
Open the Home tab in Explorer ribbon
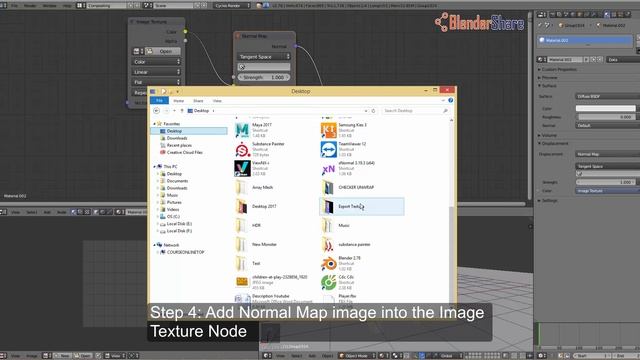pyautogui.click(x=178, y=100)
